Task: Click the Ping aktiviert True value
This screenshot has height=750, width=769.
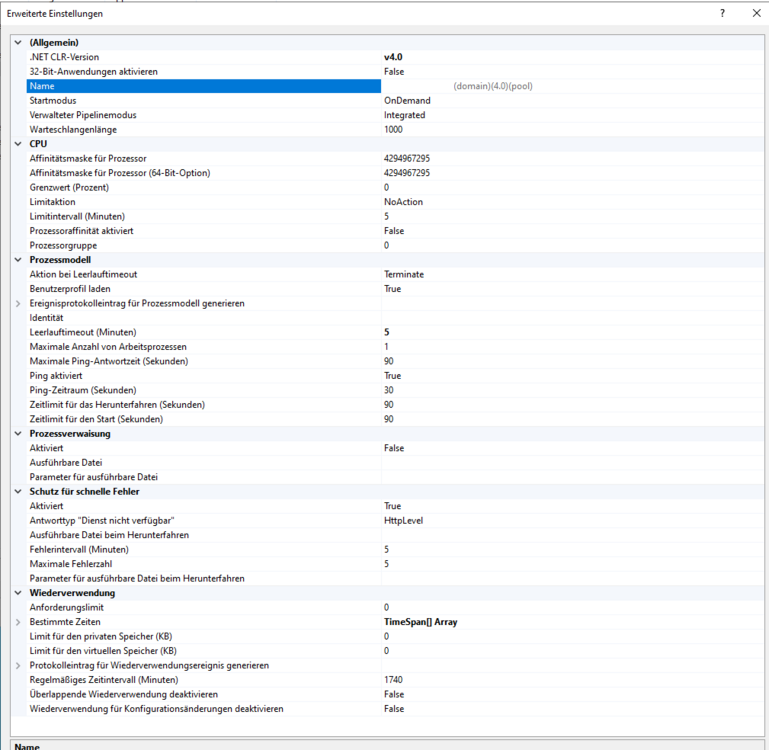Action: point(392,376)
